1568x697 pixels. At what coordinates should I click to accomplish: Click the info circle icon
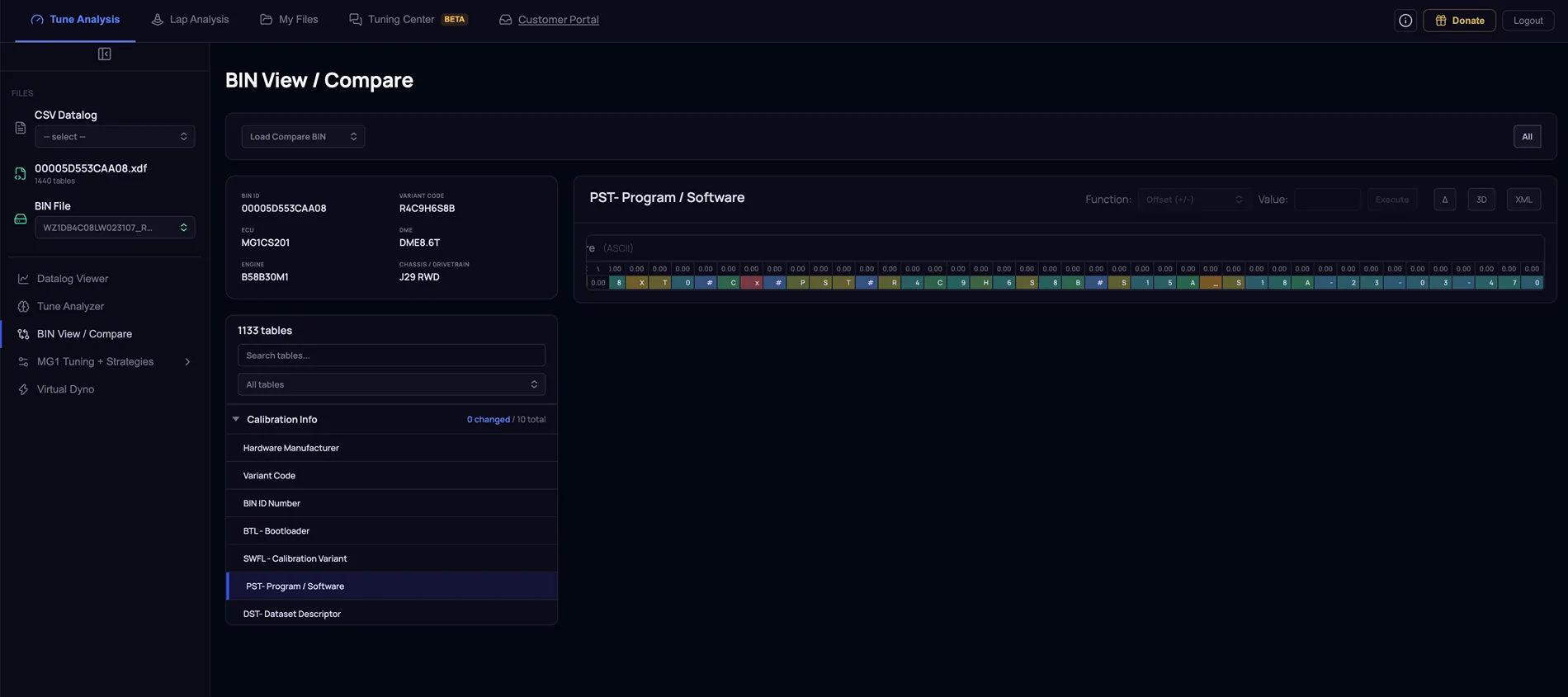(x=1405, y=21)
